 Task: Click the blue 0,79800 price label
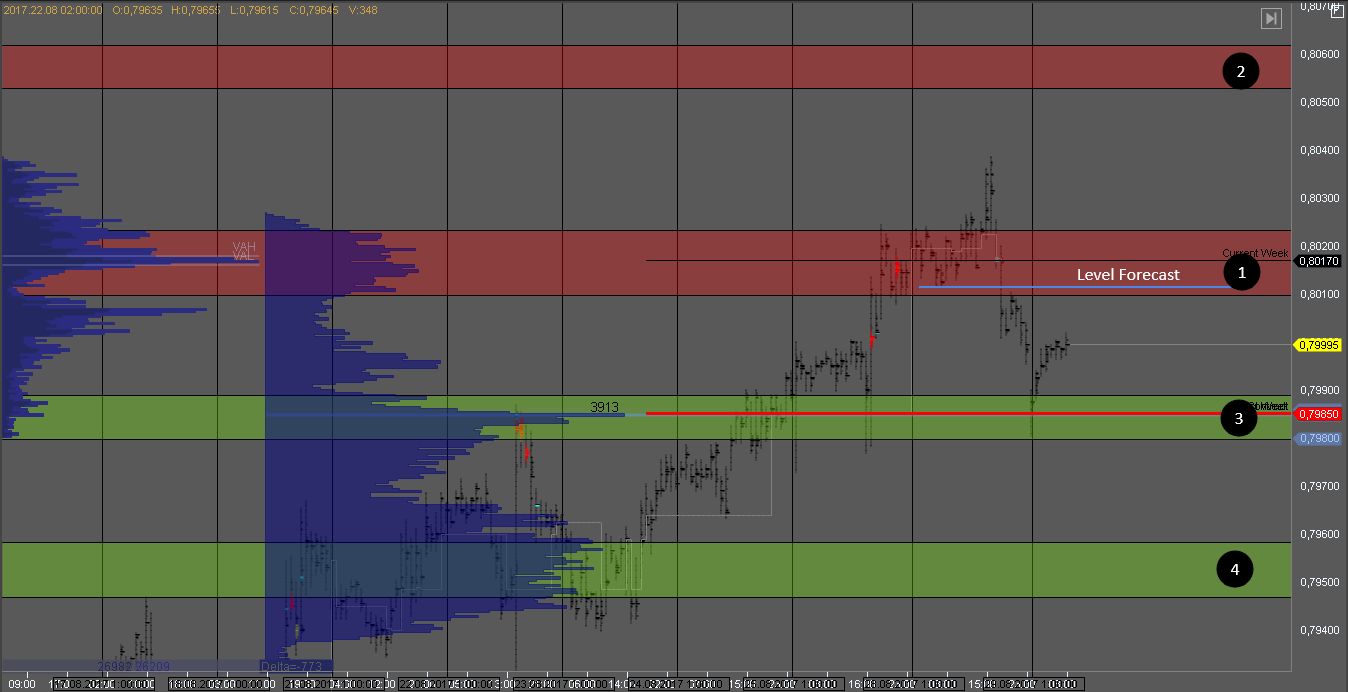pyautogui.click(x=1319, y=438)
